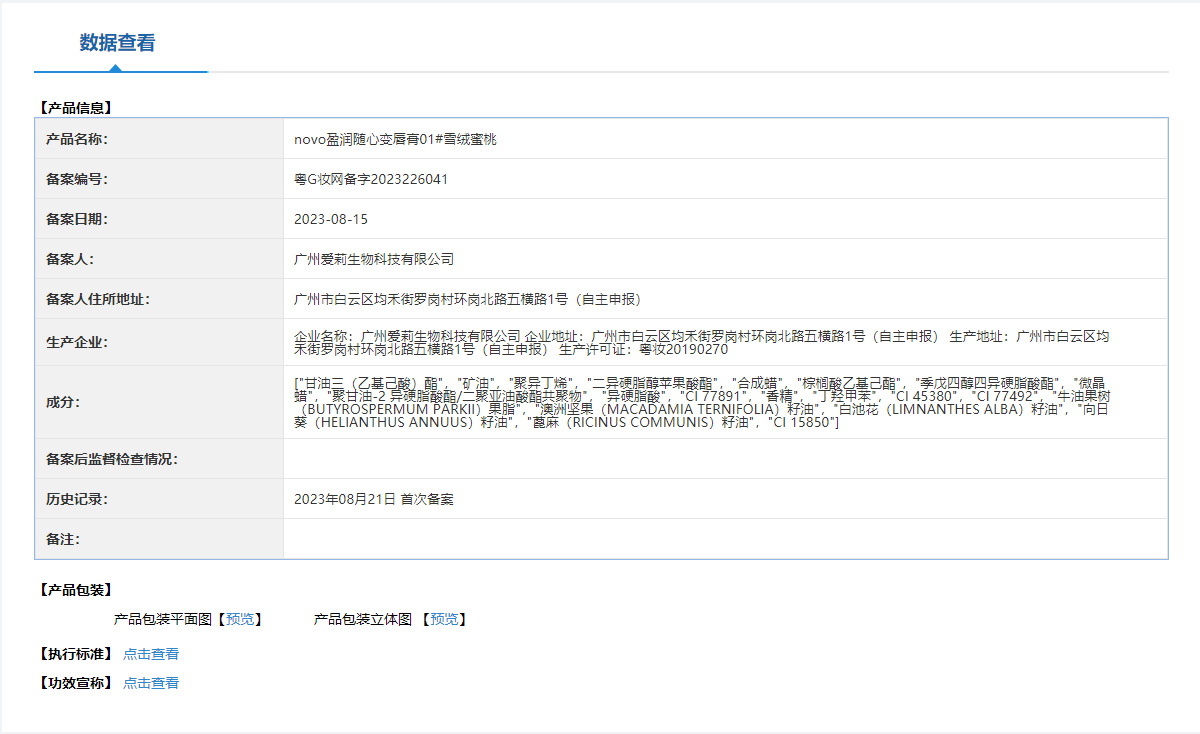1200x734 pixels.
Task: Click the 【功效宣称】 label
Action: (x=75, y=683)
